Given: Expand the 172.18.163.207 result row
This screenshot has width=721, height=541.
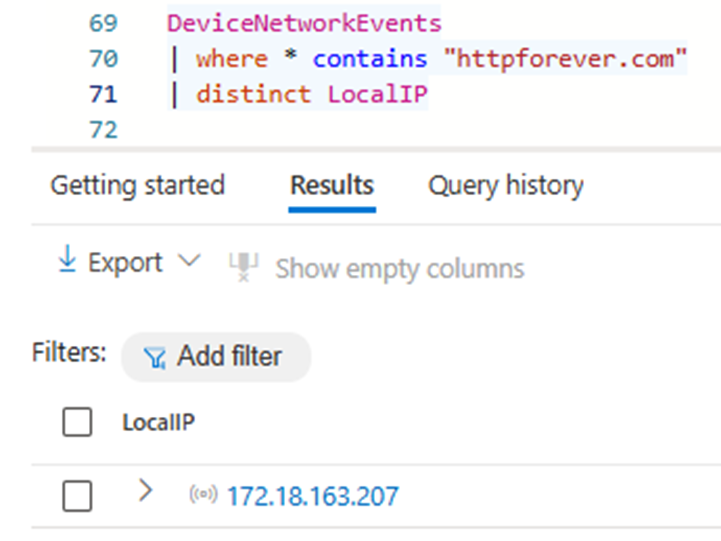Looking at the screenshot, I should tap(146, 491).
